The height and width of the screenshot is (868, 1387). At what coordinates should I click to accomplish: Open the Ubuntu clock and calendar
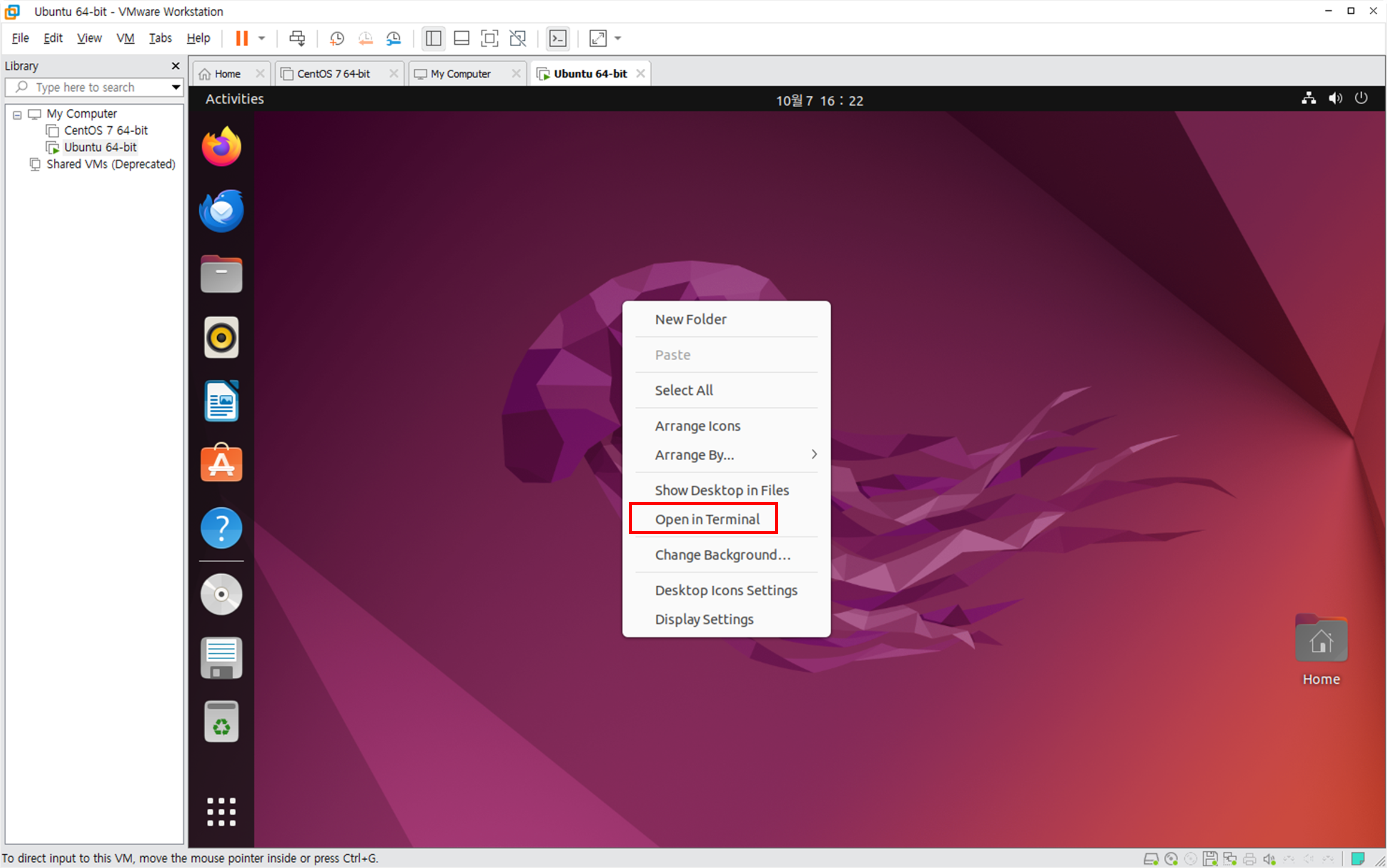click(819, 100)
